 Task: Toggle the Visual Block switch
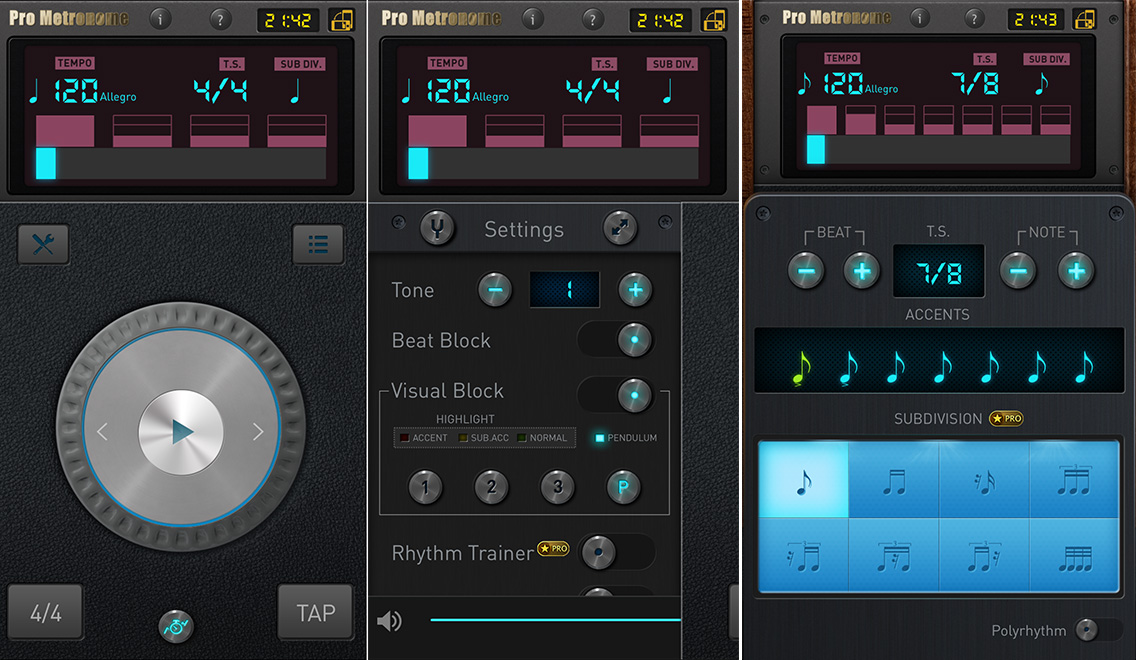[x=616, y=395]
